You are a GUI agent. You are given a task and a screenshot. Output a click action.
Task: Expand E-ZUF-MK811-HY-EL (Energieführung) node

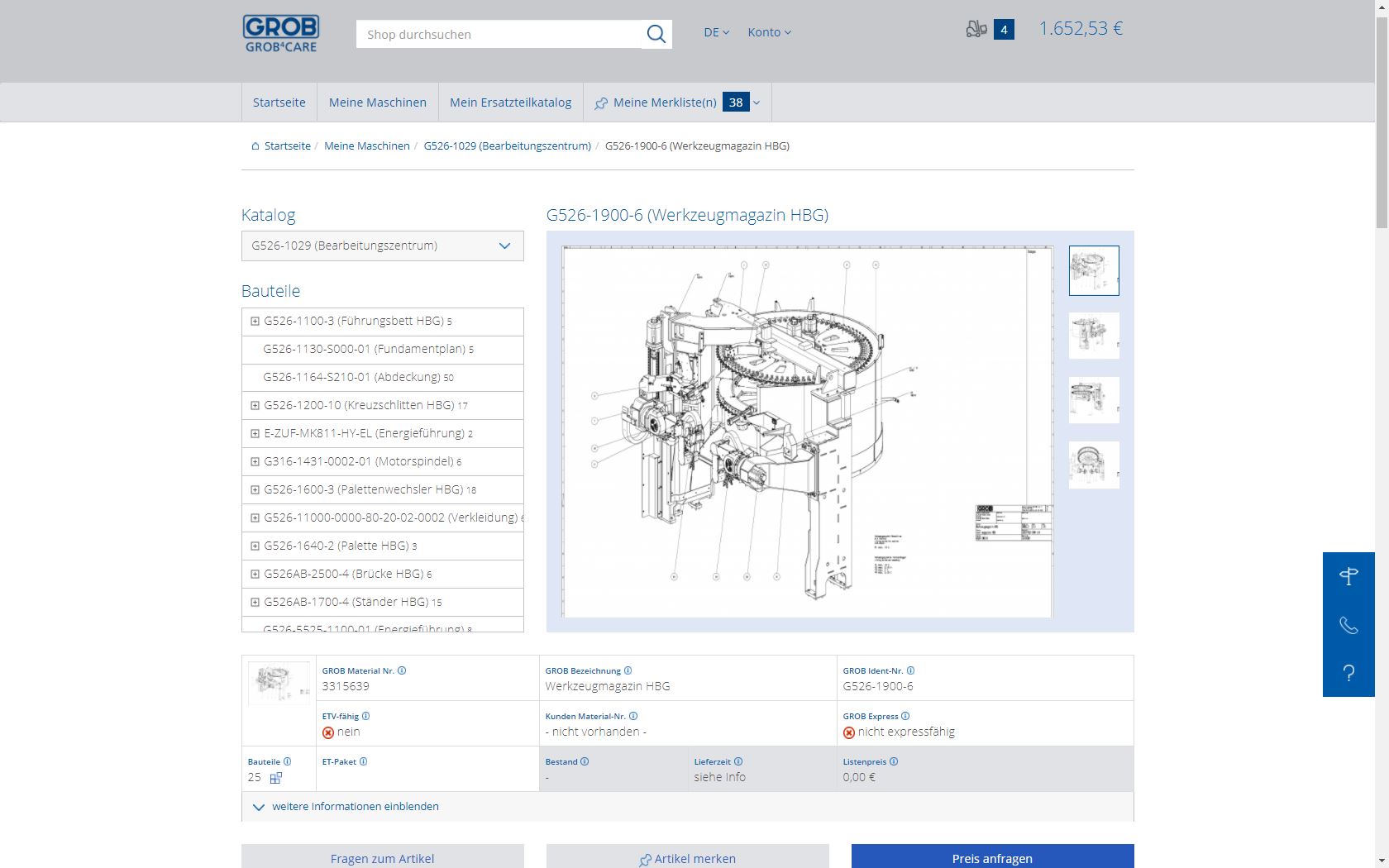(255, 434)
